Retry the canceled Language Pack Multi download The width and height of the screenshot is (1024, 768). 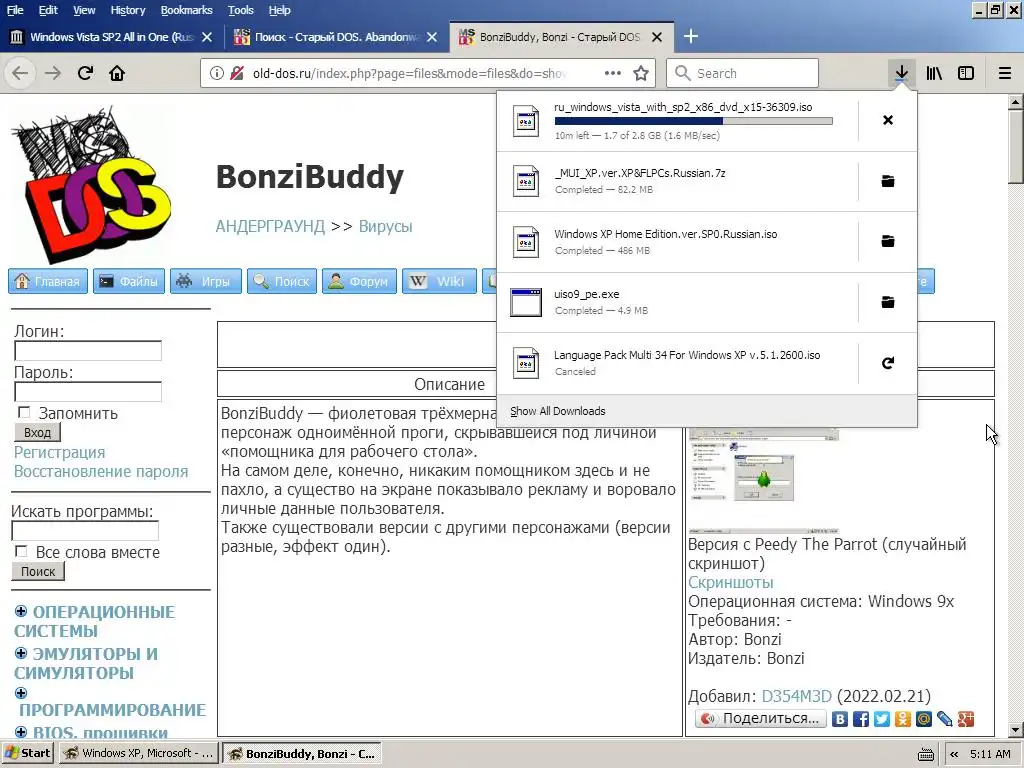(888, 362)
